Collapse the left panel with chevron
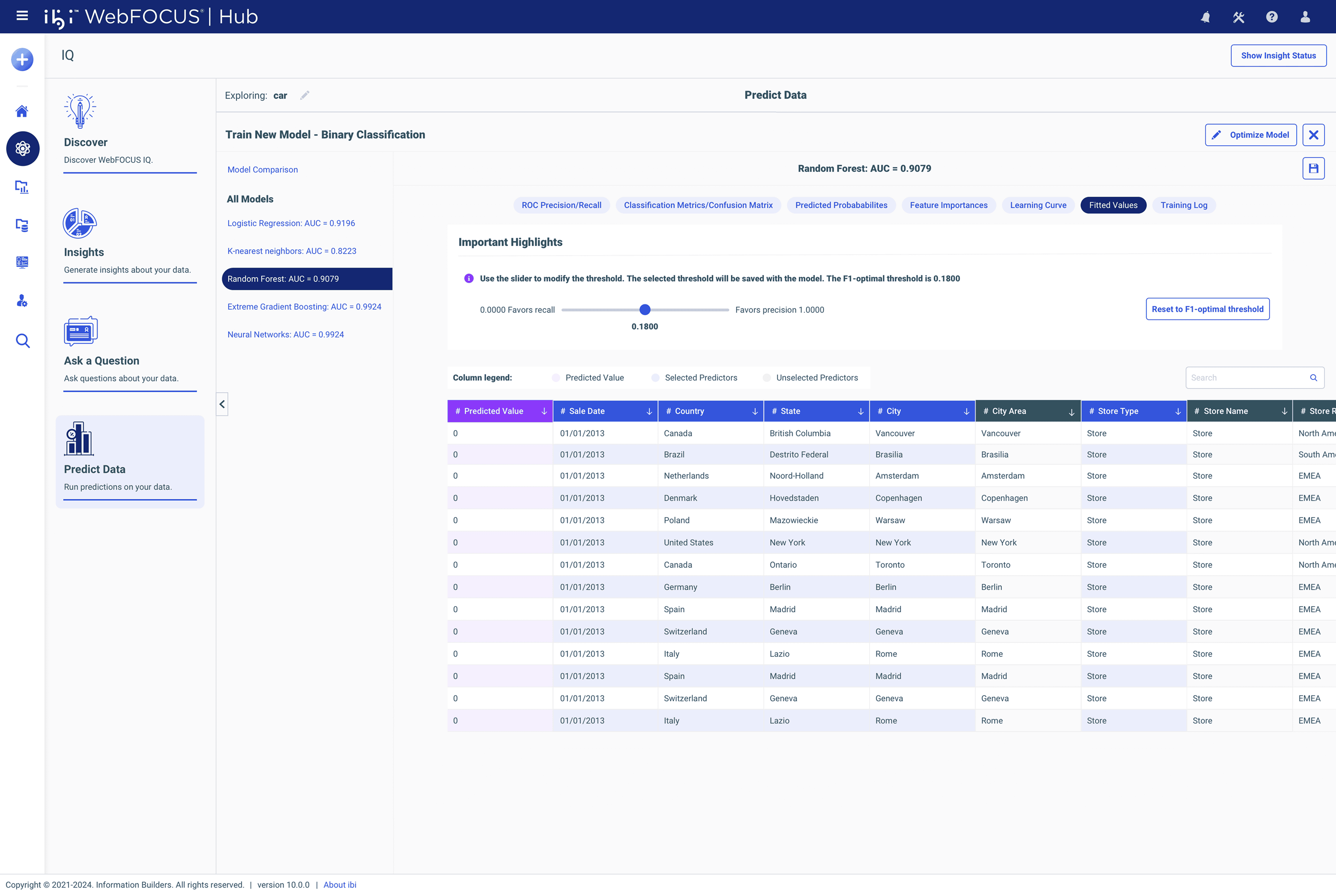1336x896 pixels. 222,404
